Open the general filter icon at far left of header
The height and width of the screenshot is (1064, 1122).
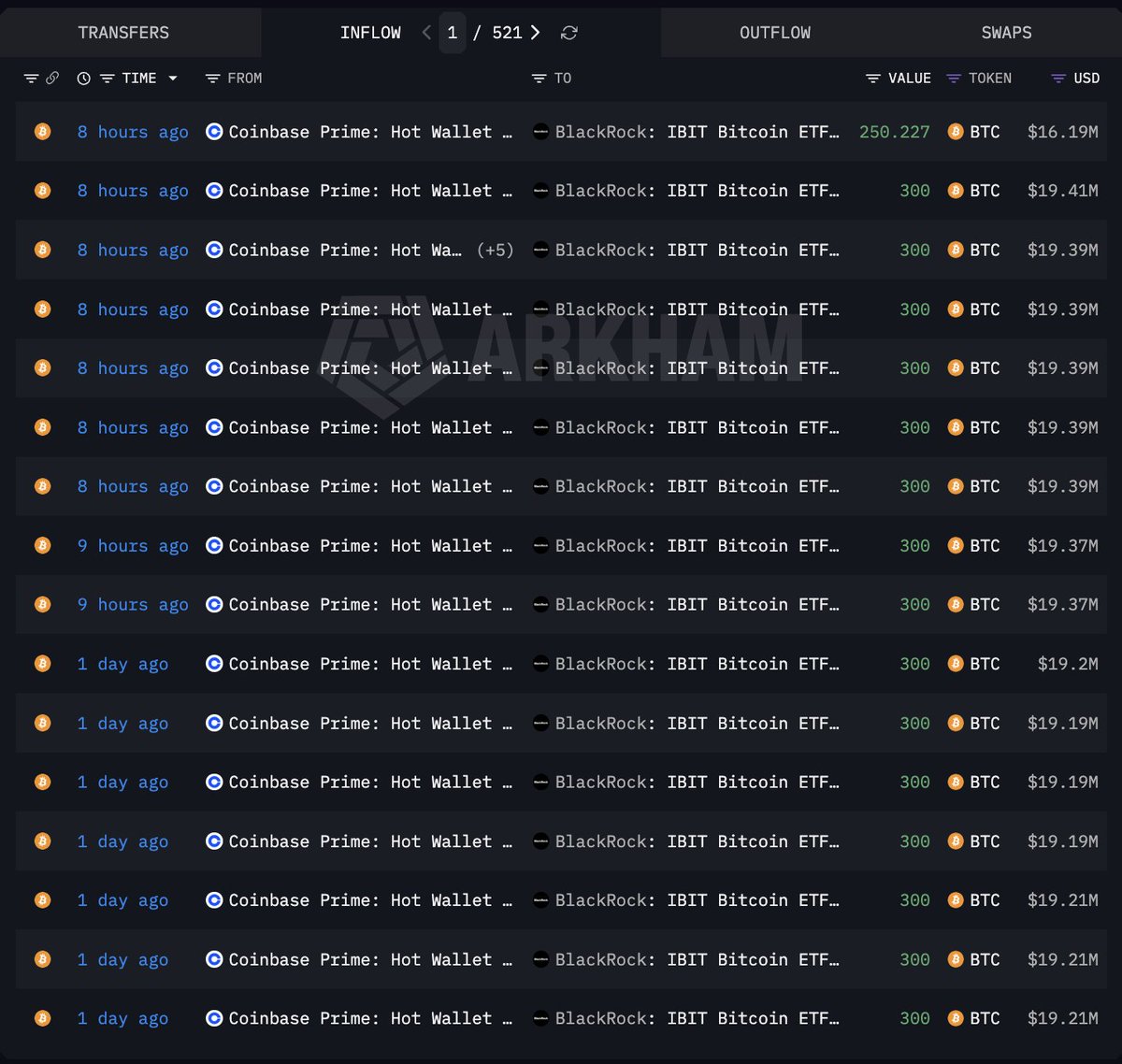tap(31, 79)
